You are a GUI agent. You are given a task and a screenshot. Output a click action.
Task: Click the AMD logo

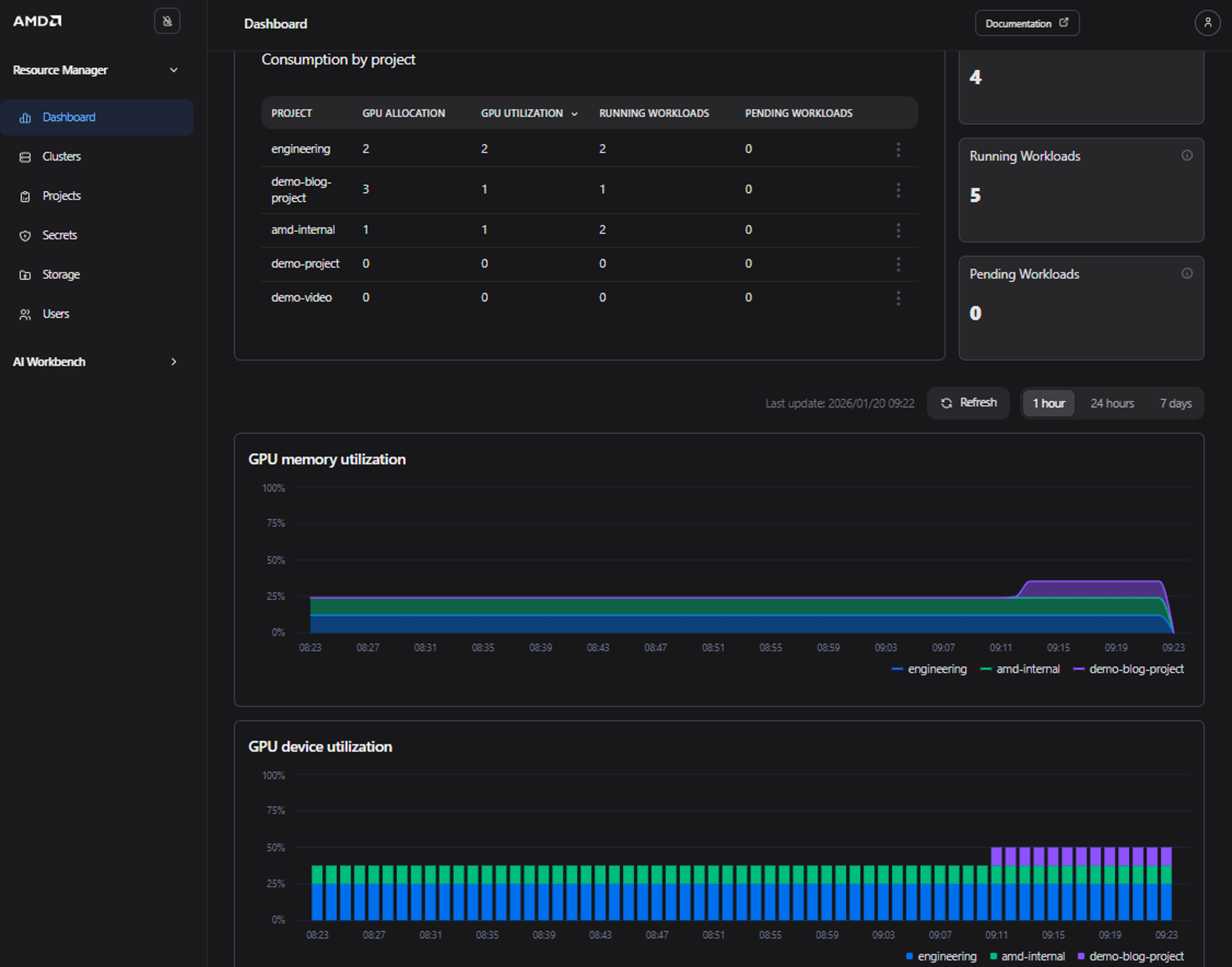coord(38,21)
